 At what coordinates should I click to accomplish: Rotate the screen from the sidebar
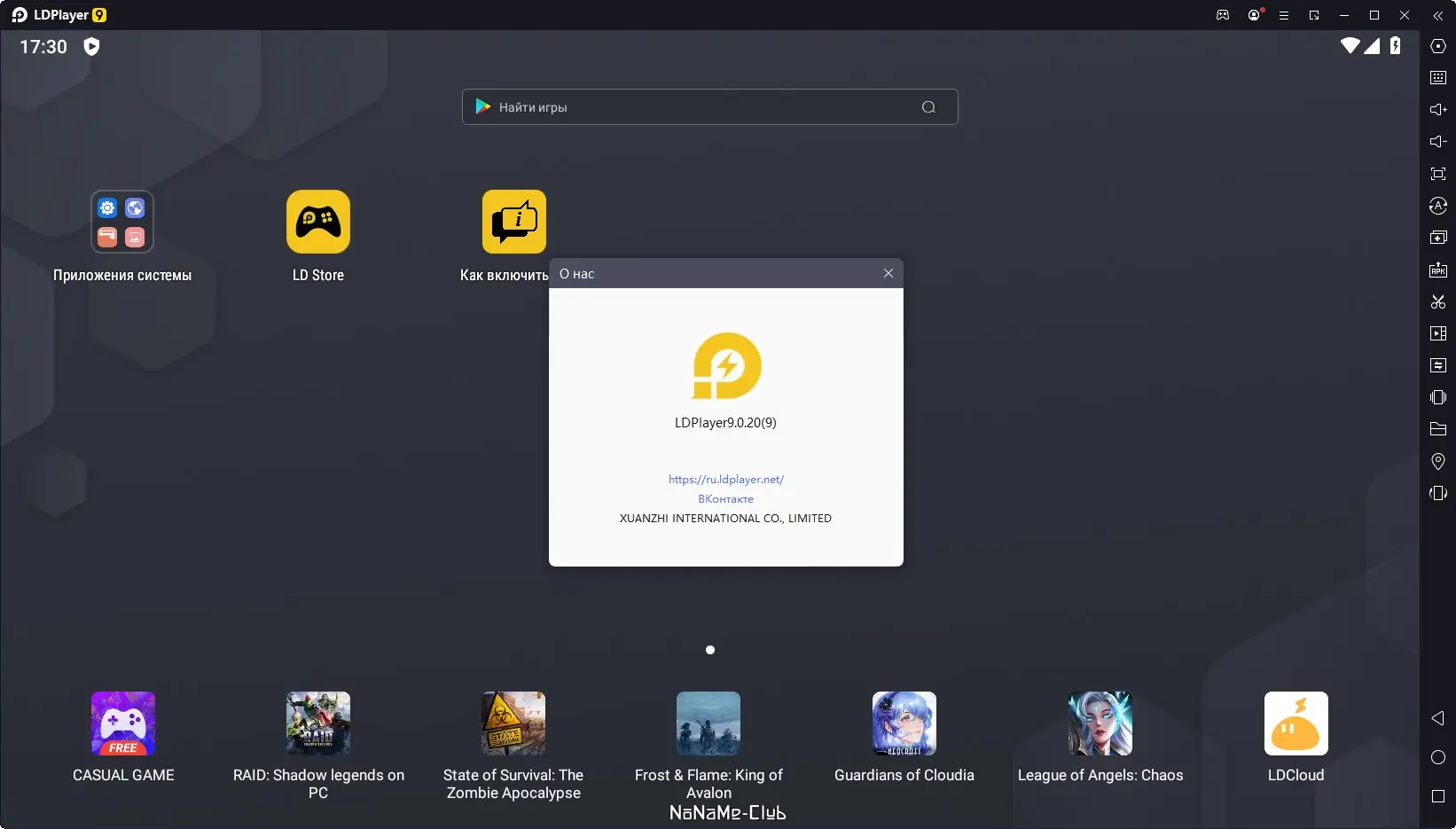1438,493
